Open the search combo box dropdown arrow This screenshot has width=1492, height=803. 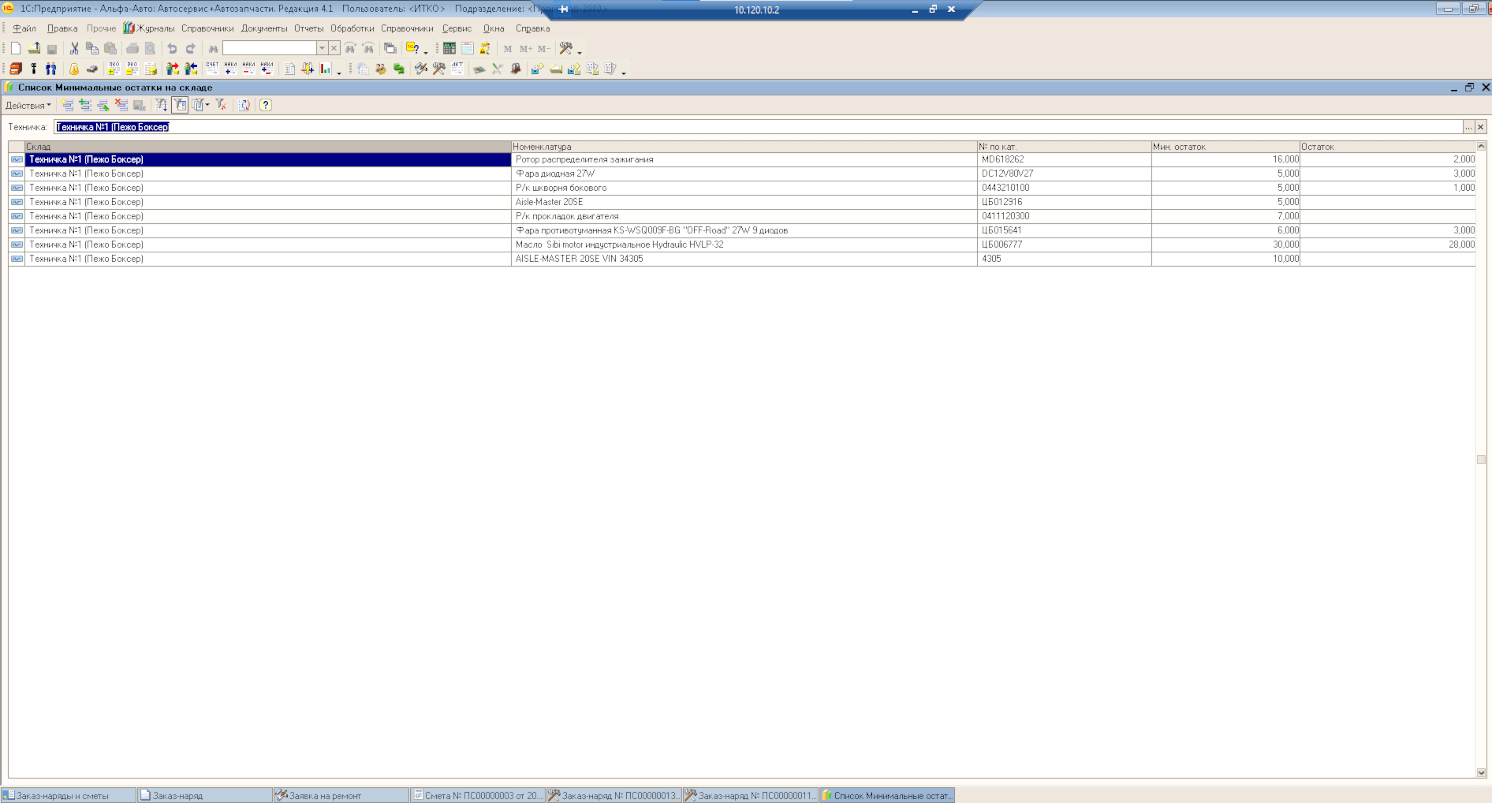tap(321, 48)
